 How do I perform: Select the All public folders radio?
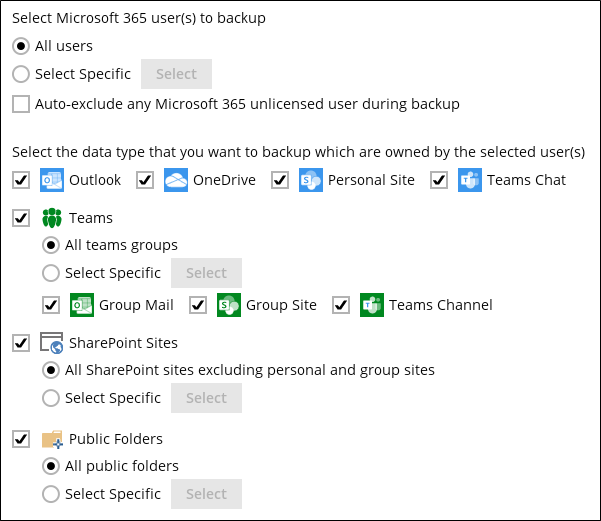pos(51,466)
